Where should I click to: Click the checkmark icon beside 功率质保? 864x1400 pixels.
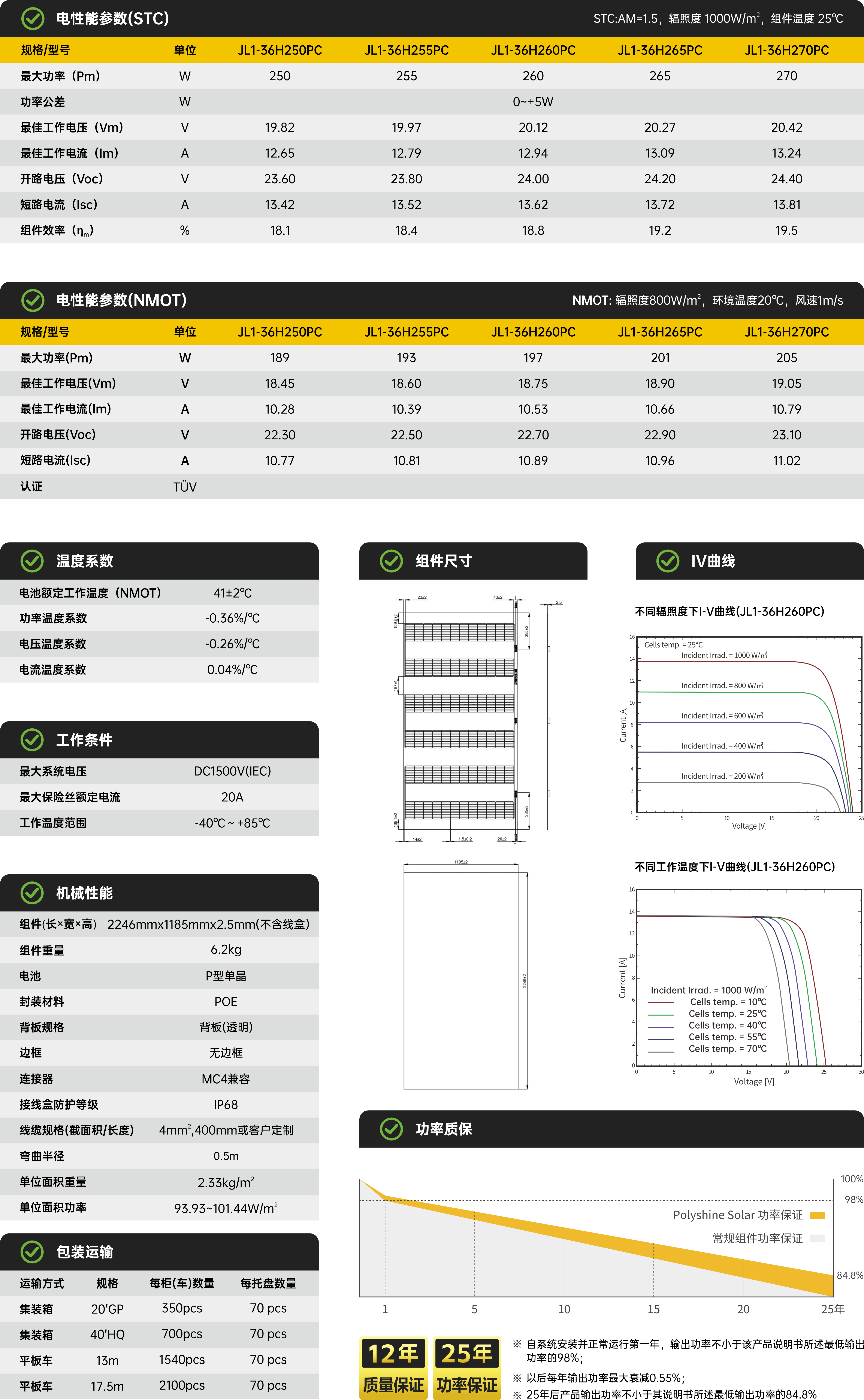click(x=392, y=1129)
